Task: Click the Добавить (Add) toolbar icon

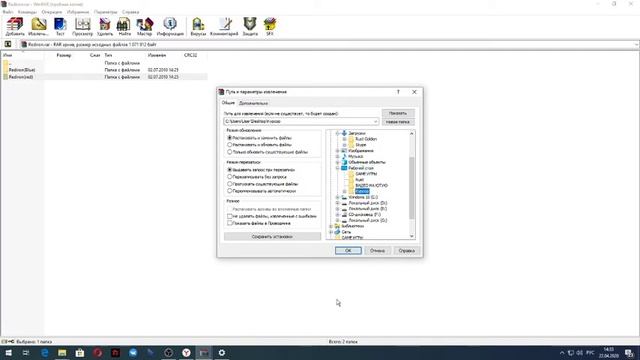Action: click(15, 27)
